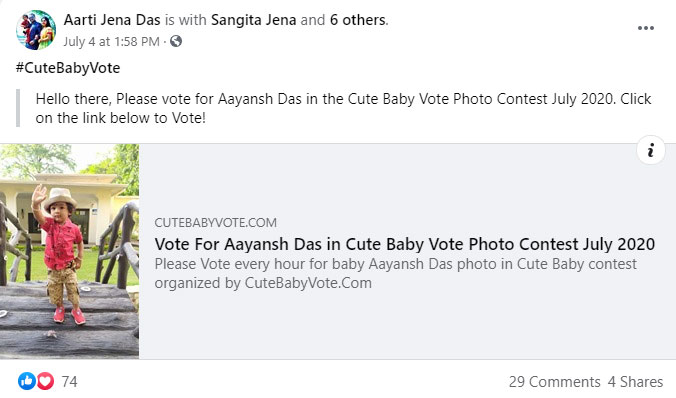Click the link preview description text
The width and height of the screenshot is (676, 398).
tap(395, 273)
